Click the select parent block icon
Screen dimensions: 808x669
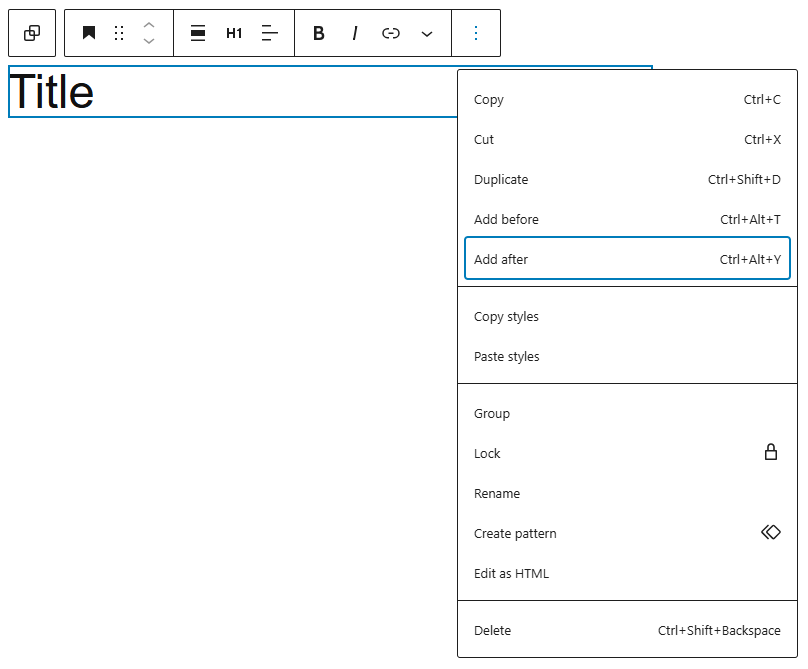[x=32, y=33]
